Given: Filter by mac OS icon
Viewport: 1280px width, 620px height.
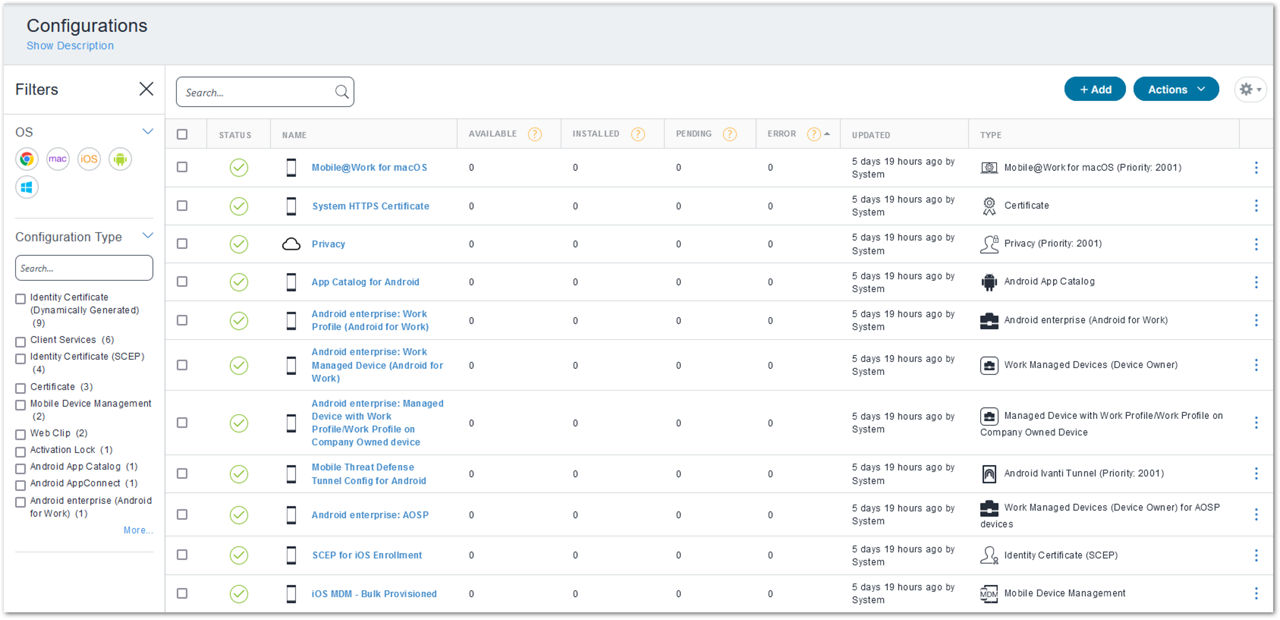Looking at the screenshot, I should 58,159.
